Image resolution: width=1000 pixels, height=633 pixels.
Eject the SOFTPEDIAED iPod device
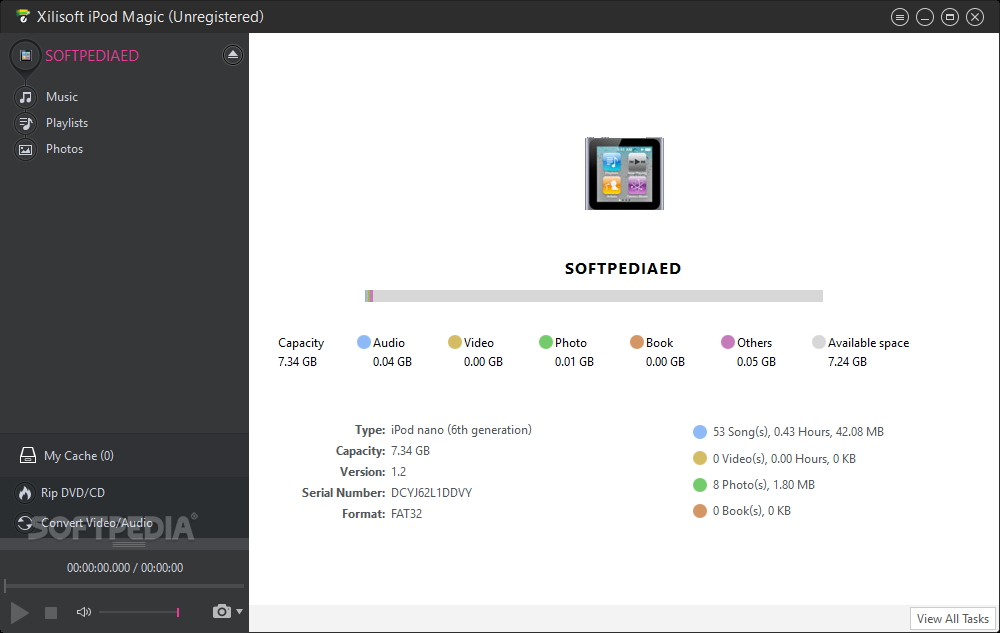233,55
